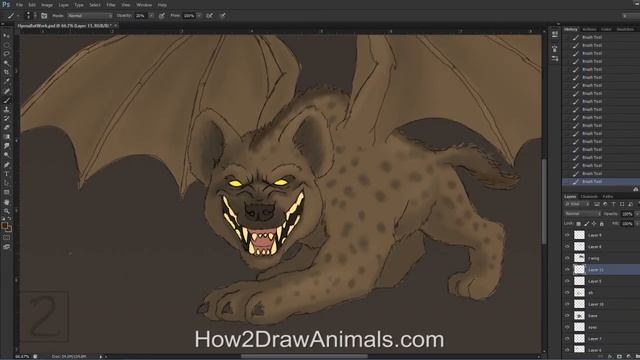Hide the Layer 9 layer
Screen dimensions: 640x360
coord(567,235)
